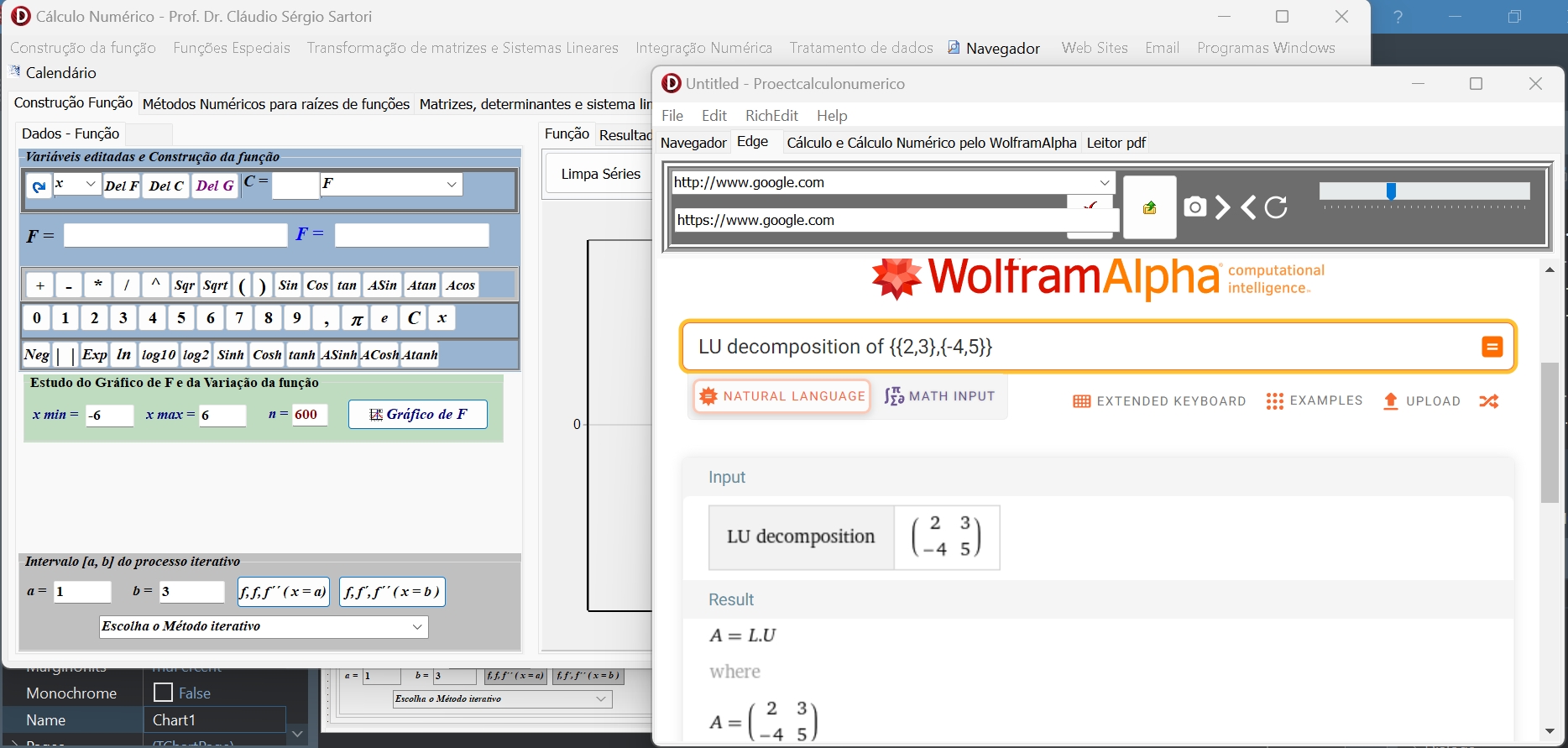This screenshot has width=1568, height=748.
Task: Insert the Sqrt function key
Action: point(216,285)
